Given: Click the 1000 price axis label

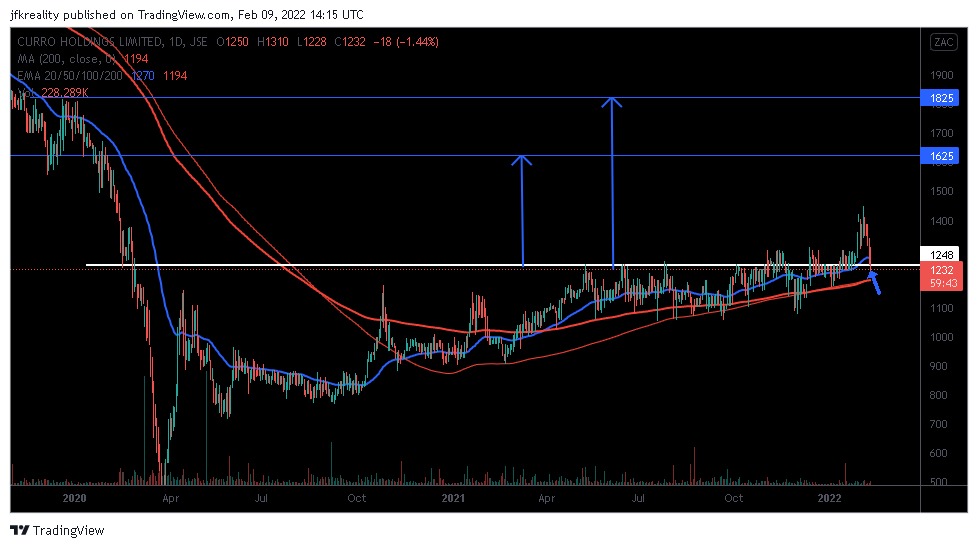Looking at the screenshot, I should click(x=942, y=337).
